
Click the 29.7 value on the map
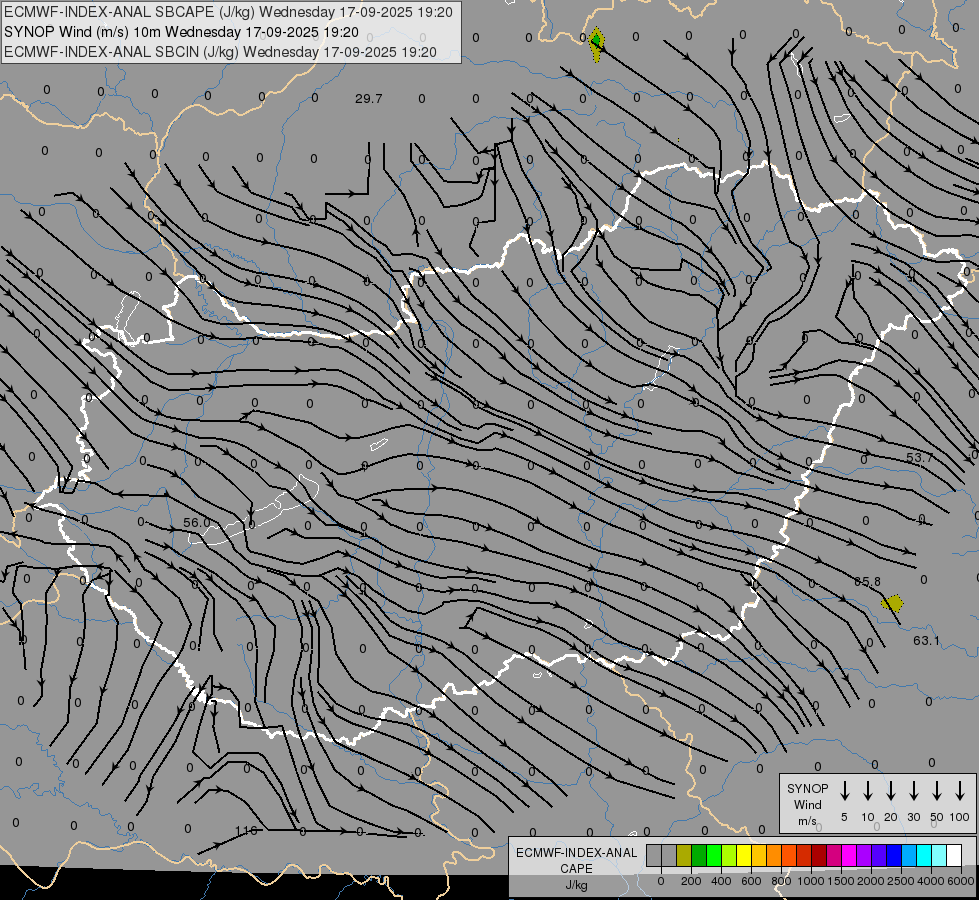point(368,99)
